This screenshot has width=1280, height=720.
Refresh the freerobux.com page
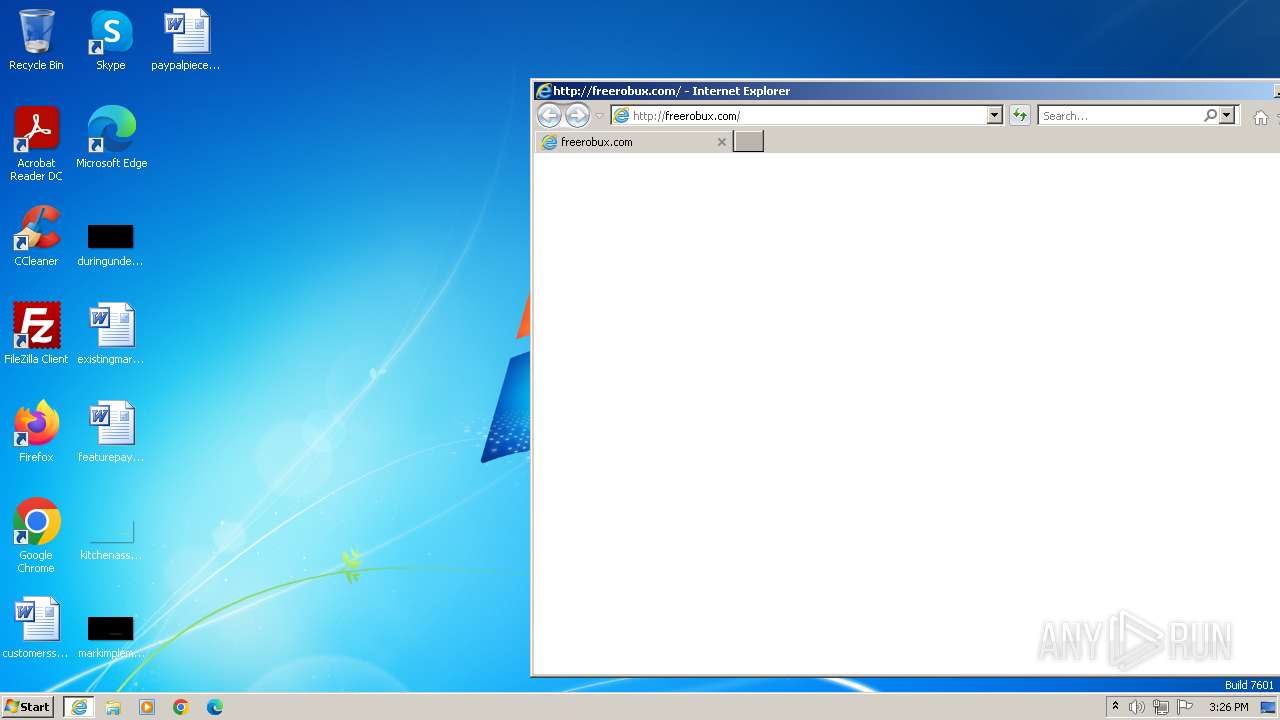[x=1019, y=115]
